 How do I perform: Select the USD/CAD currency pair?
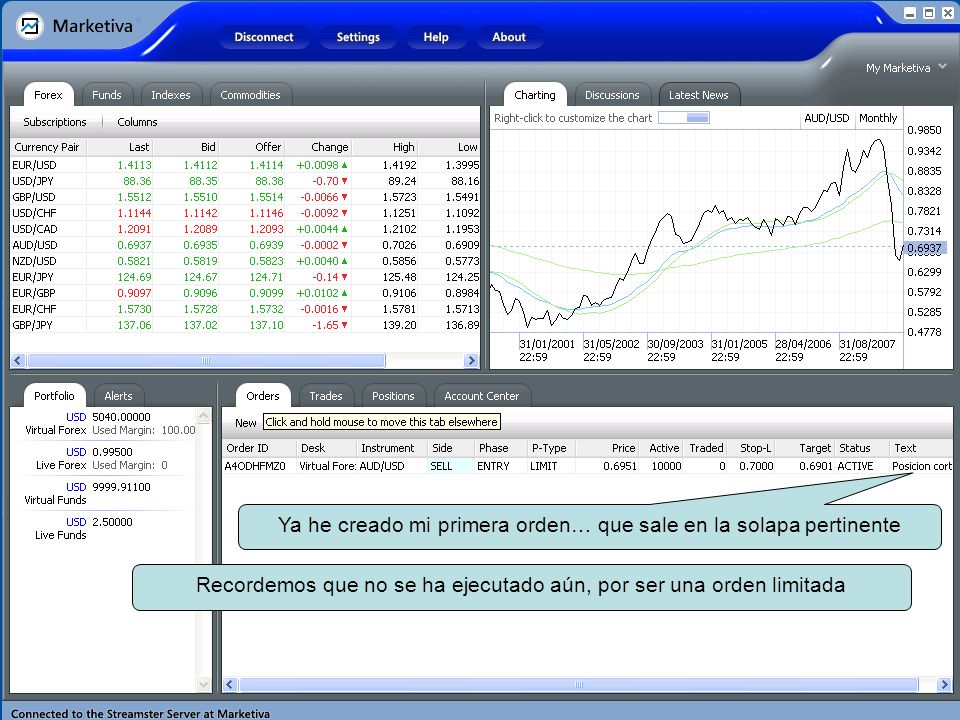35,229
